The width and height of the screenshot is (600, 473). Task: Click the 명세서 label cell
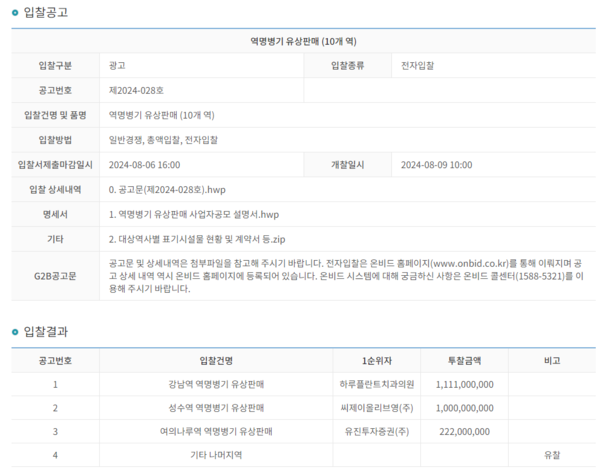55,215
